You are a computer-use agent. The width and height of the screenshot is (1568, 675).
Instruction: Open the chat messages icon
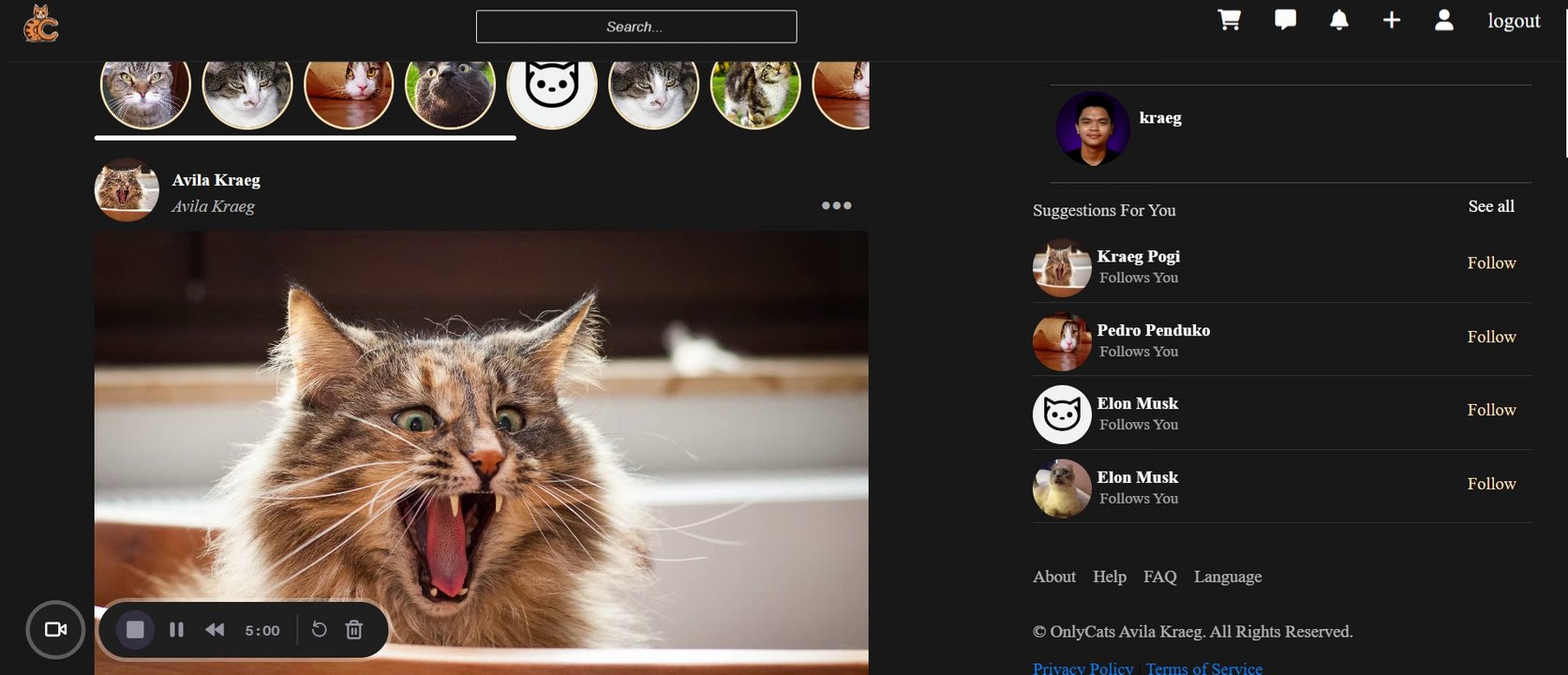pyautogui.click(x=1285, y=20)
